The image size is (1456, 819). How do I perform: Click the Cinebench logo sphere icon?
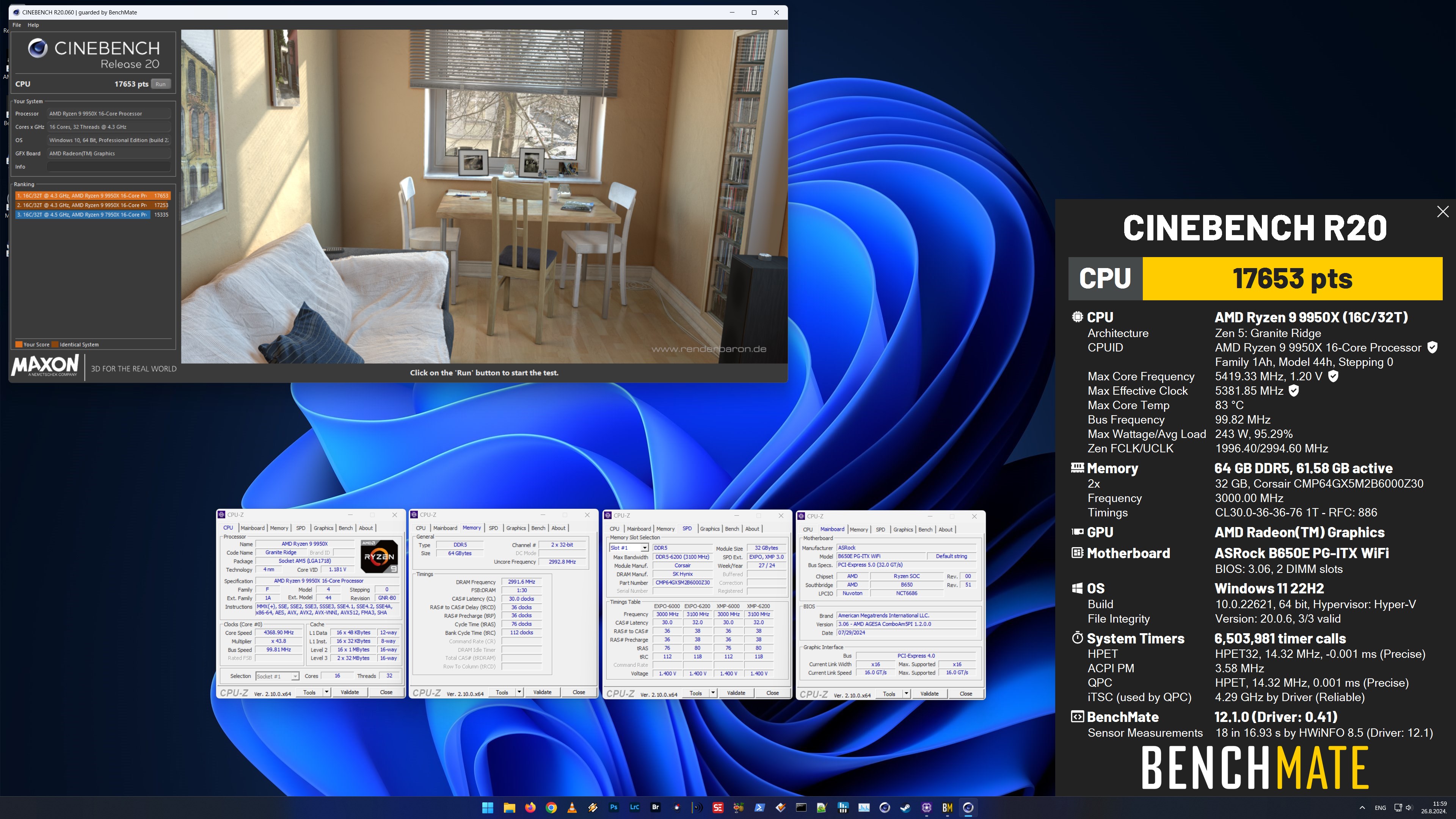(x=38, y=48)
